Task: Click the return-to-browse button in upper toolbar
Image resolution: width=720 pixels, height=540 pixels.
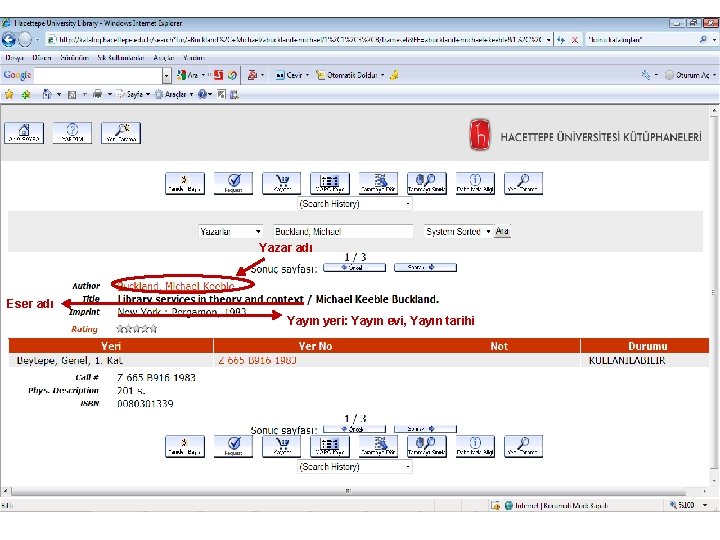Action: click(378, 183)
